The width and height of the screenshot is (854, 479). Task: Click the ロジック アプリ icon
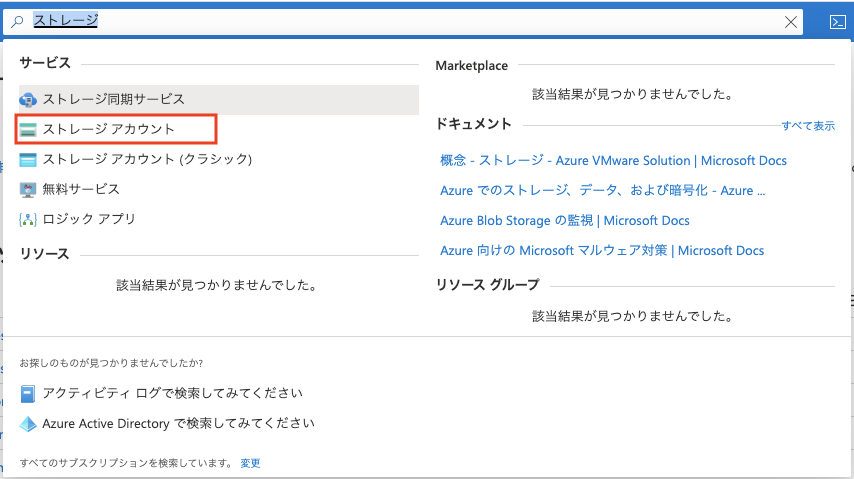[28, 220]
